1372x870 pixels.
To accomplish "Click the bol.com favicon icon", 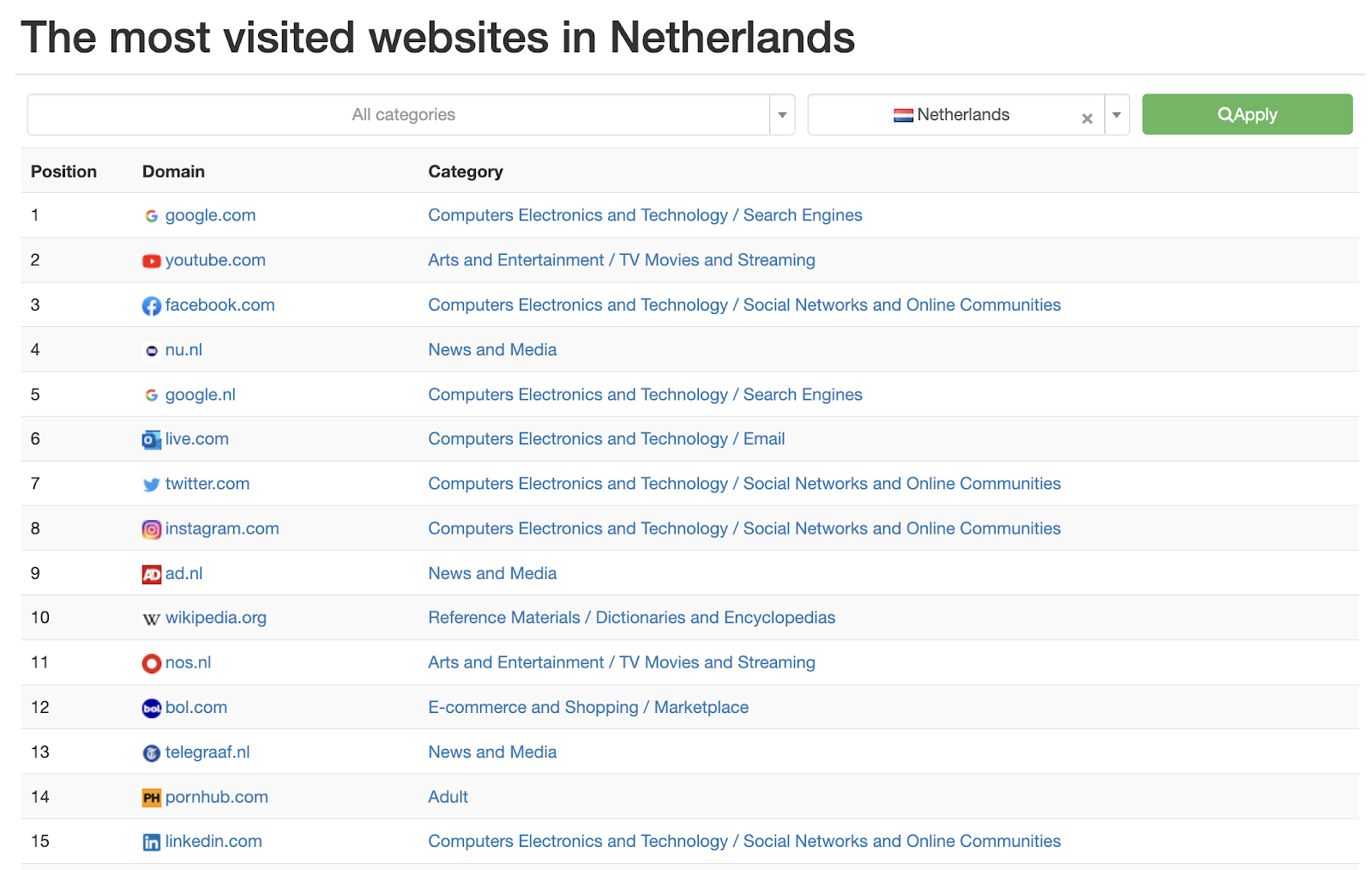I will pyautogui.click(x=152, y=709).
